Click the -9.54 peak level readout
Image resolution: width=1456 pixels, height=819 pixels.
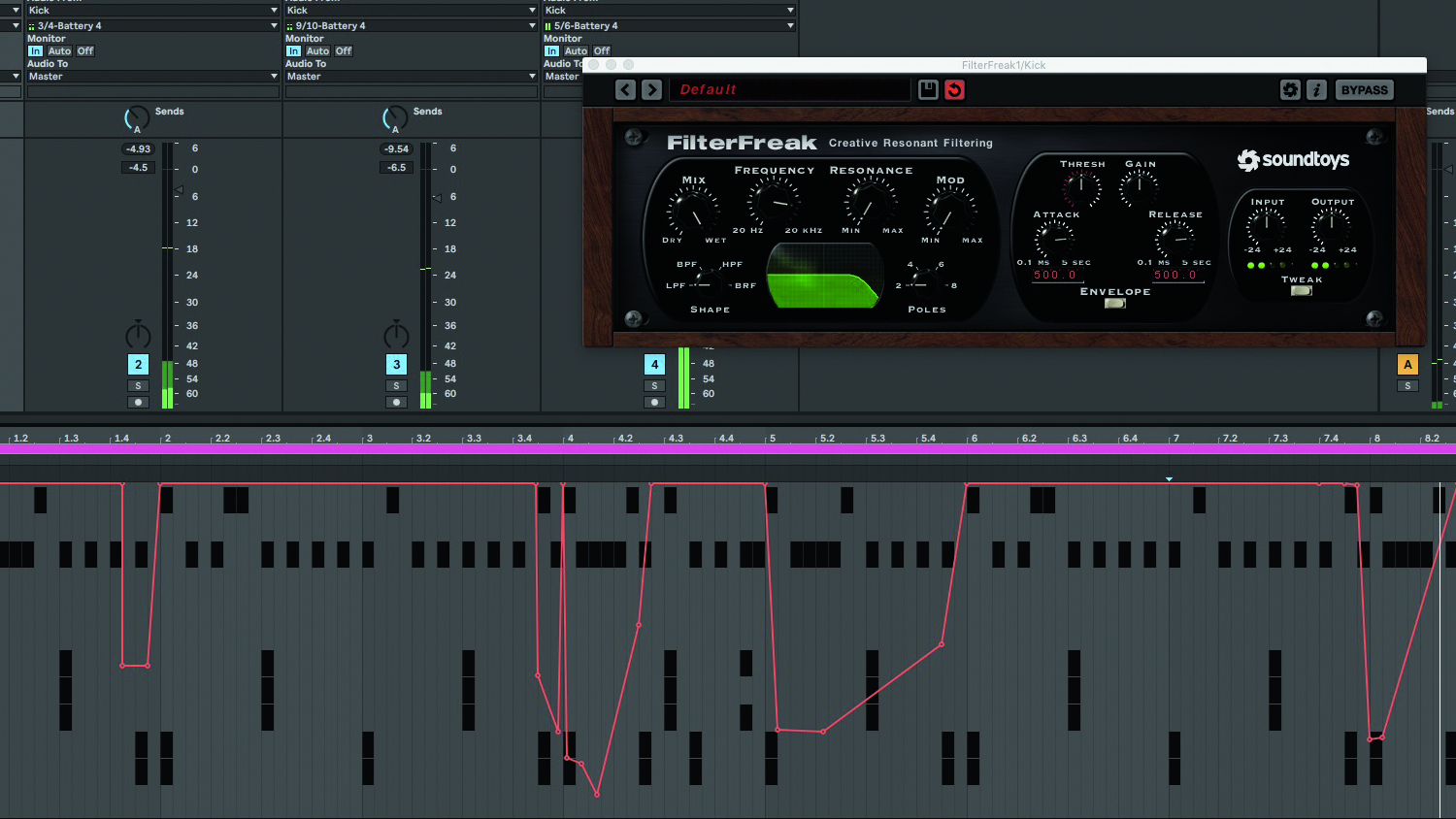coord(396,149)
